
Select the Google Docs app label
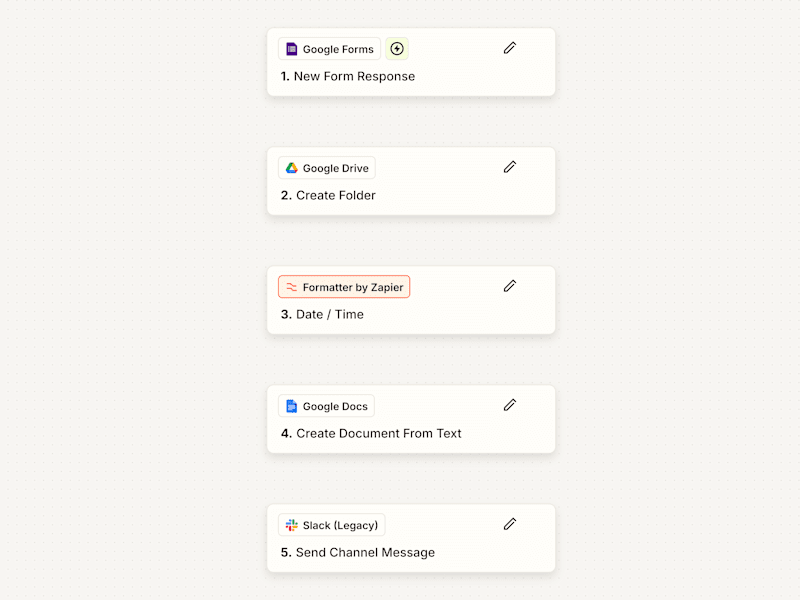[327, 406]
